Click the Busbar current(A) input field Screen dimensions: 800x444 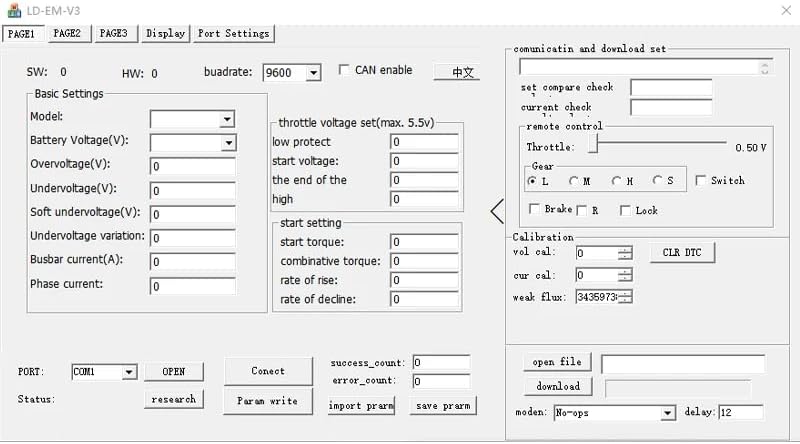coord(192,262)
